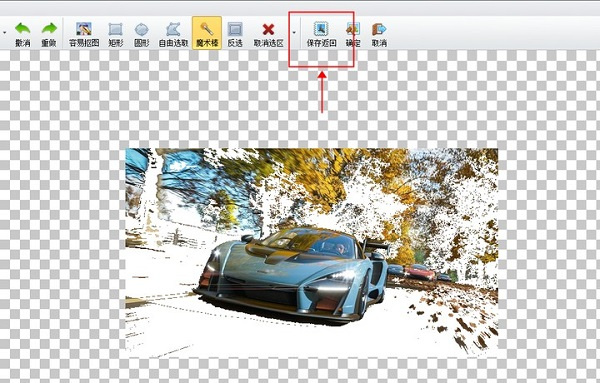Click the green 撤消 (undo) arrow

(23, 34)
